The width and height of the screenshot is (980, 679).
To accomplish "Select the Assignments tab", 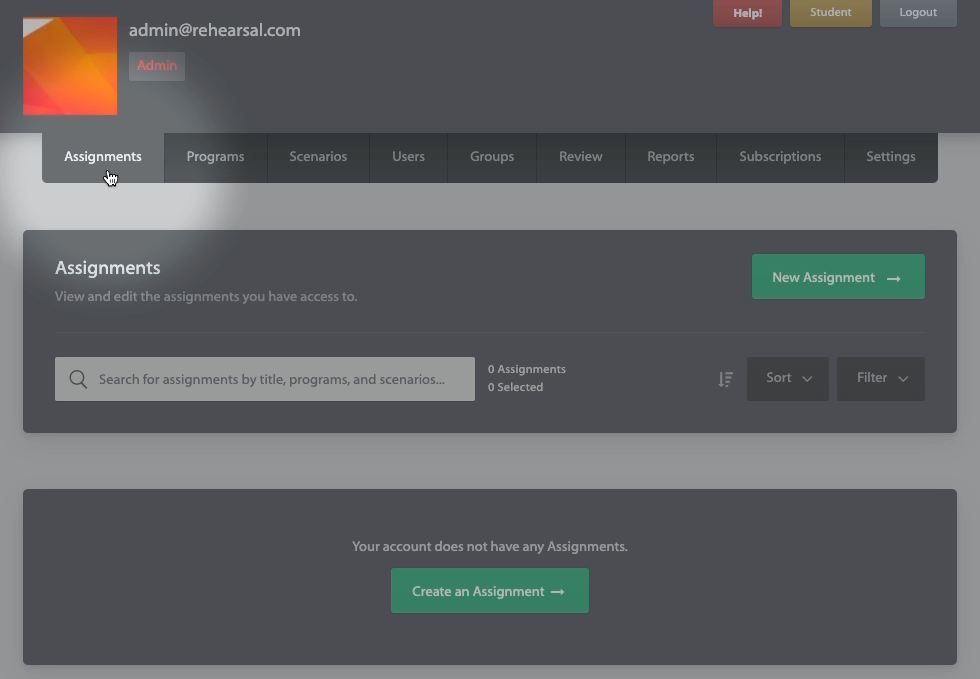I will point(103,157).
